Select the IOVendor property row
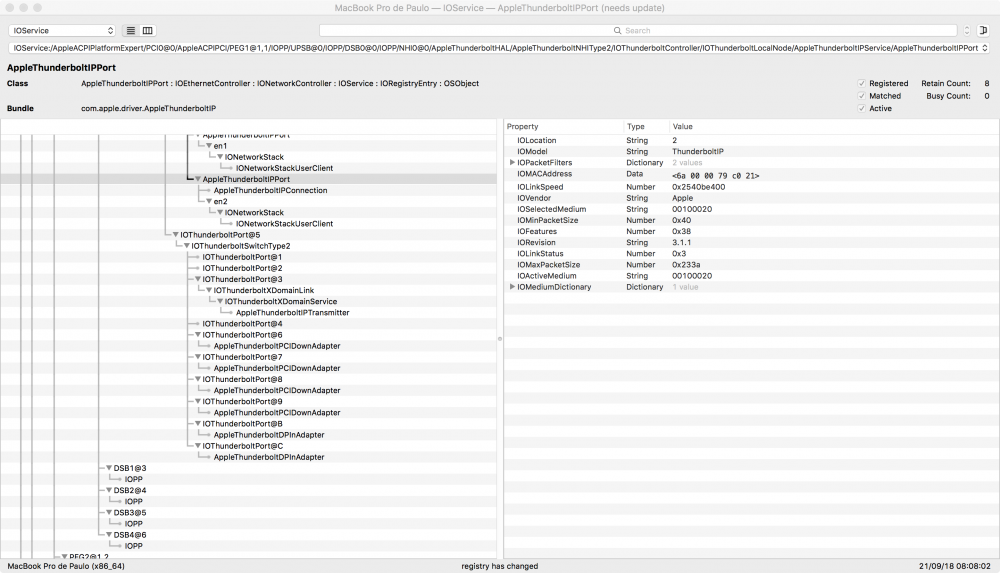The height and width of the screenshot is (573, 1000). point(751,198)
